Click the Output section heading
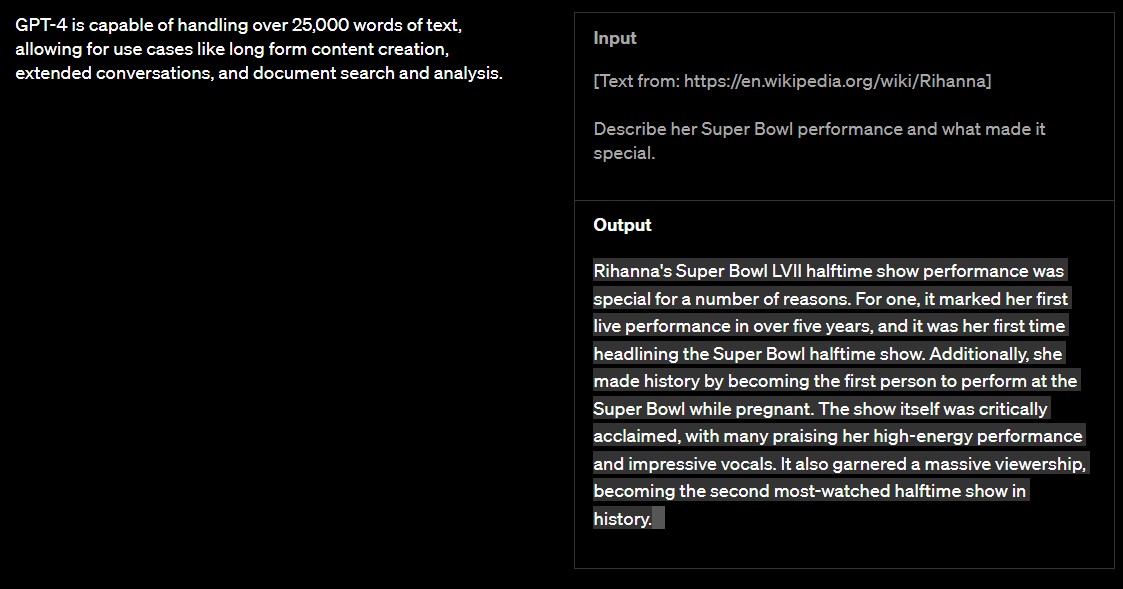This screenshot has height=589, width=1123. (622, 225)
